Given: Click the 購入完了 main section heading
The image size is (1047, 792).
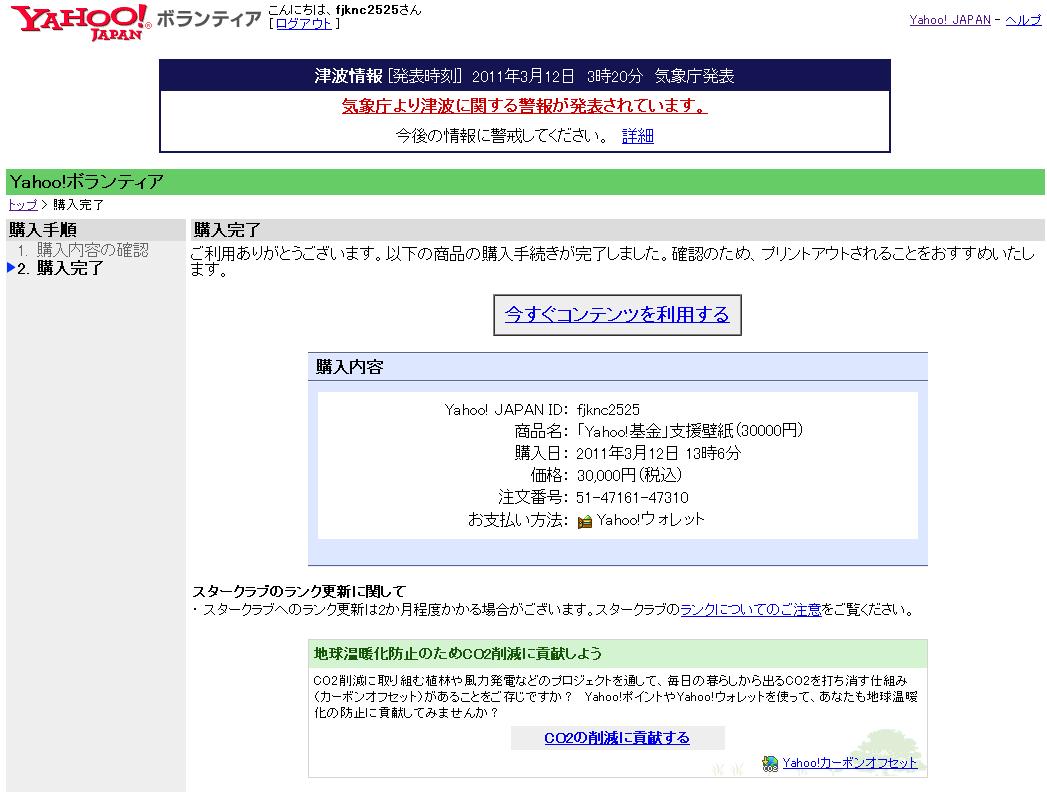Looking at the screenshot, I should [227, 230].
